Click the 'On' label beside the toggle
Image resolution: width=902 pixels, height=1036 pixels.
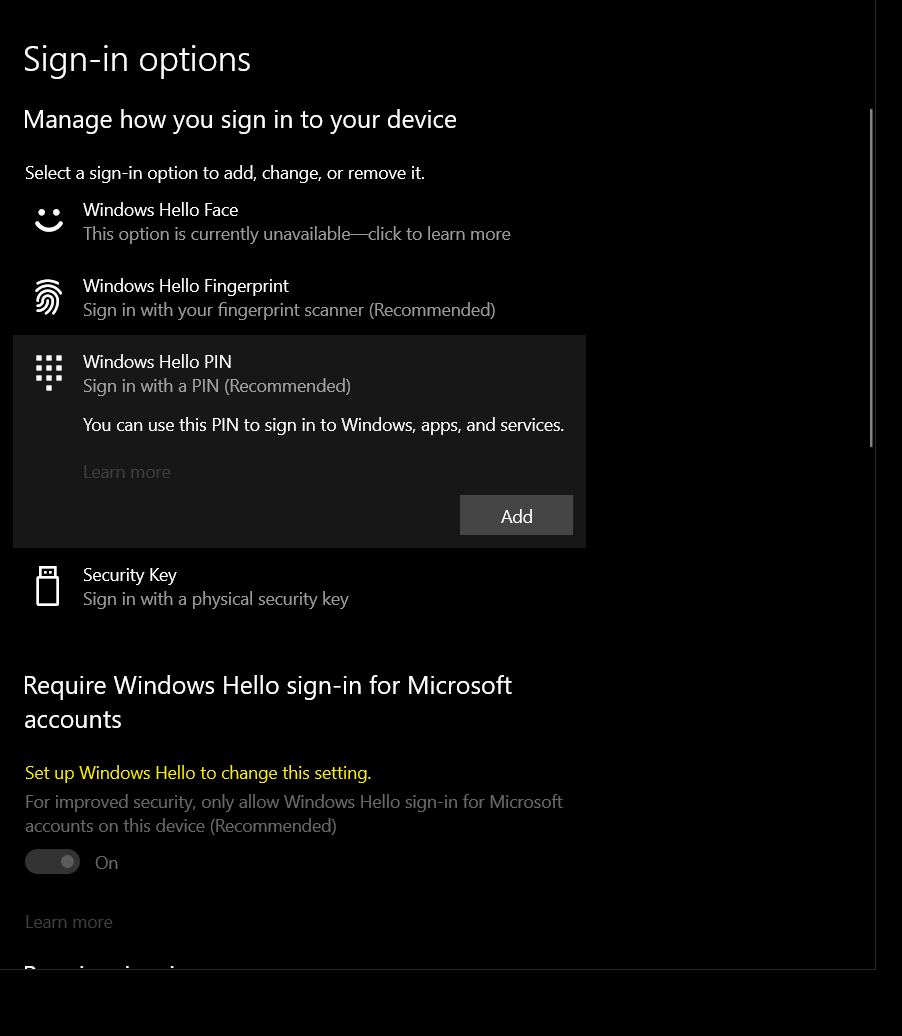tap(106, 863)
